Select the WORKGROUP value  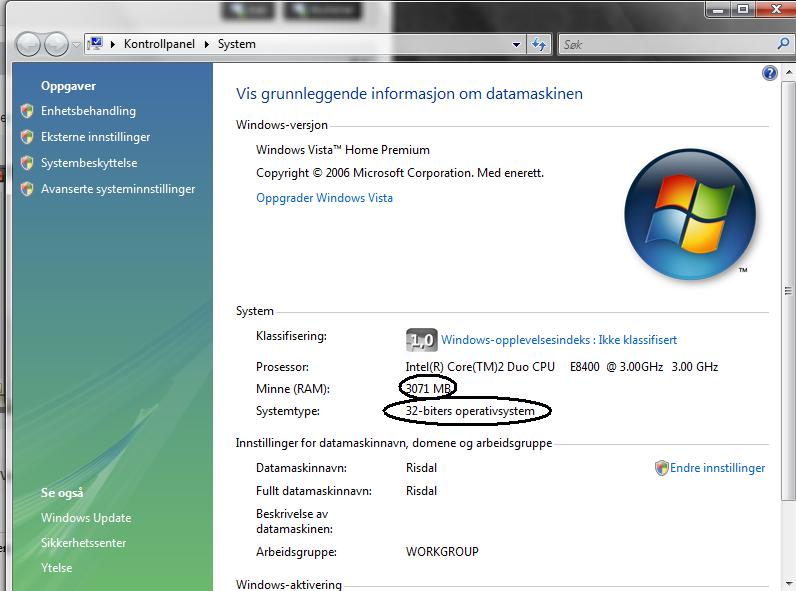[442, 551]
